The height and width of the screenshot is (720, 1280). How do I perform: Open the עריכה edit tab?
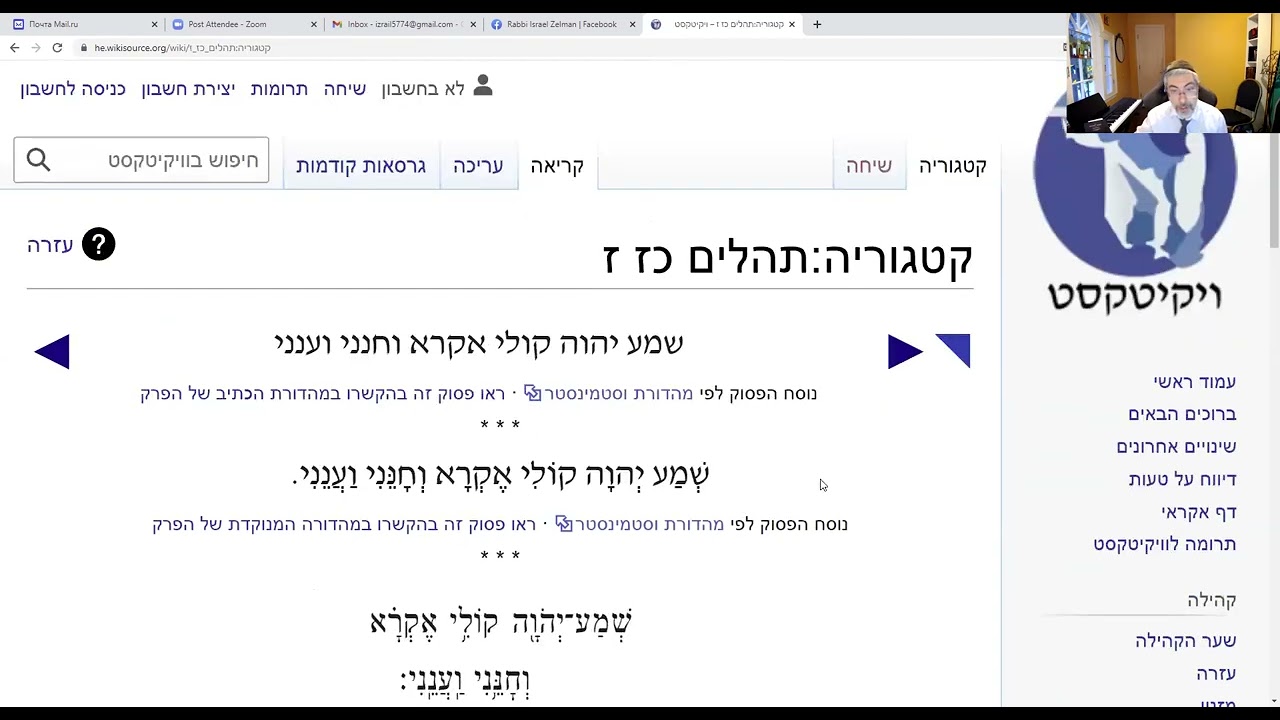478,166
